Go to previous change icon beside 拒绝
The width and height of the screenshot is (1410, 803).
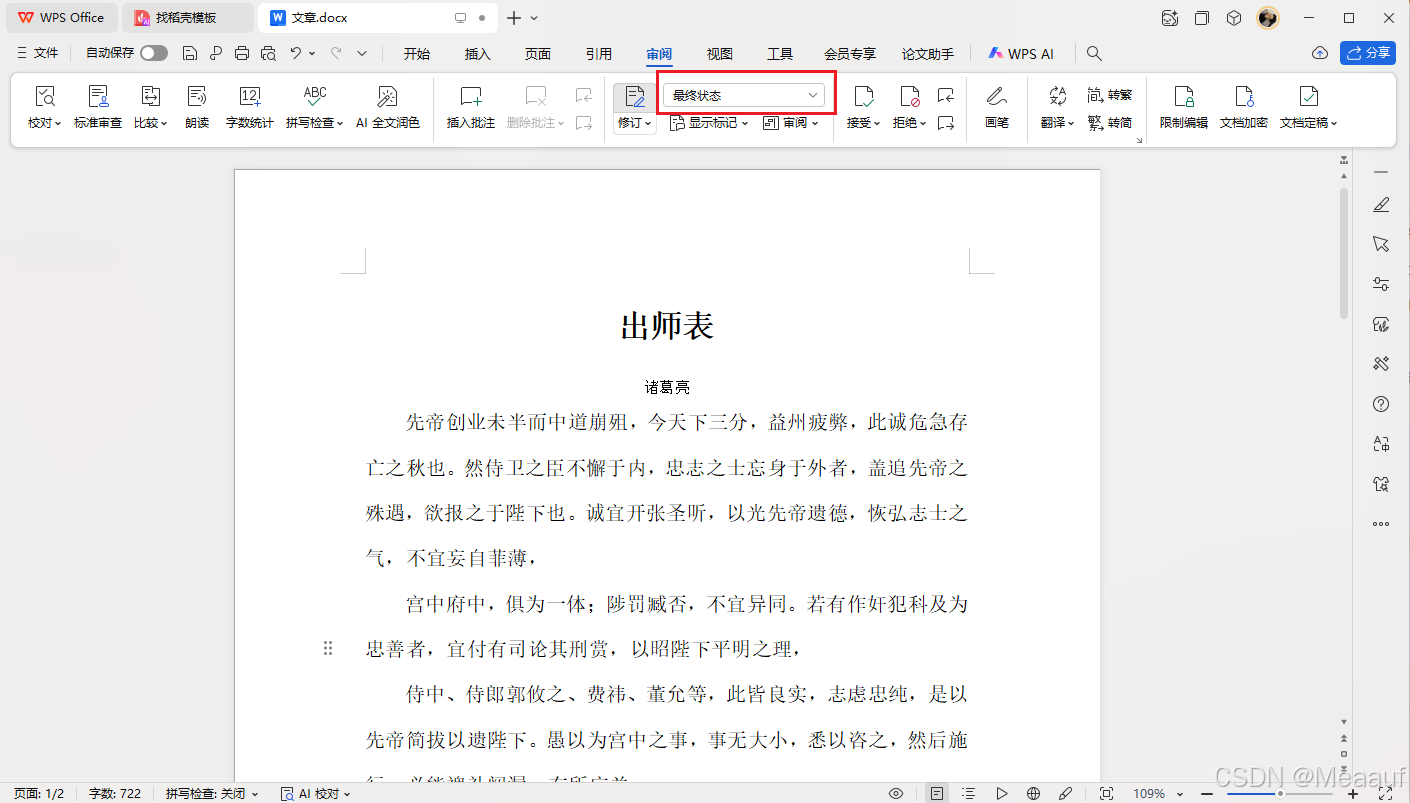pos(946,95)
